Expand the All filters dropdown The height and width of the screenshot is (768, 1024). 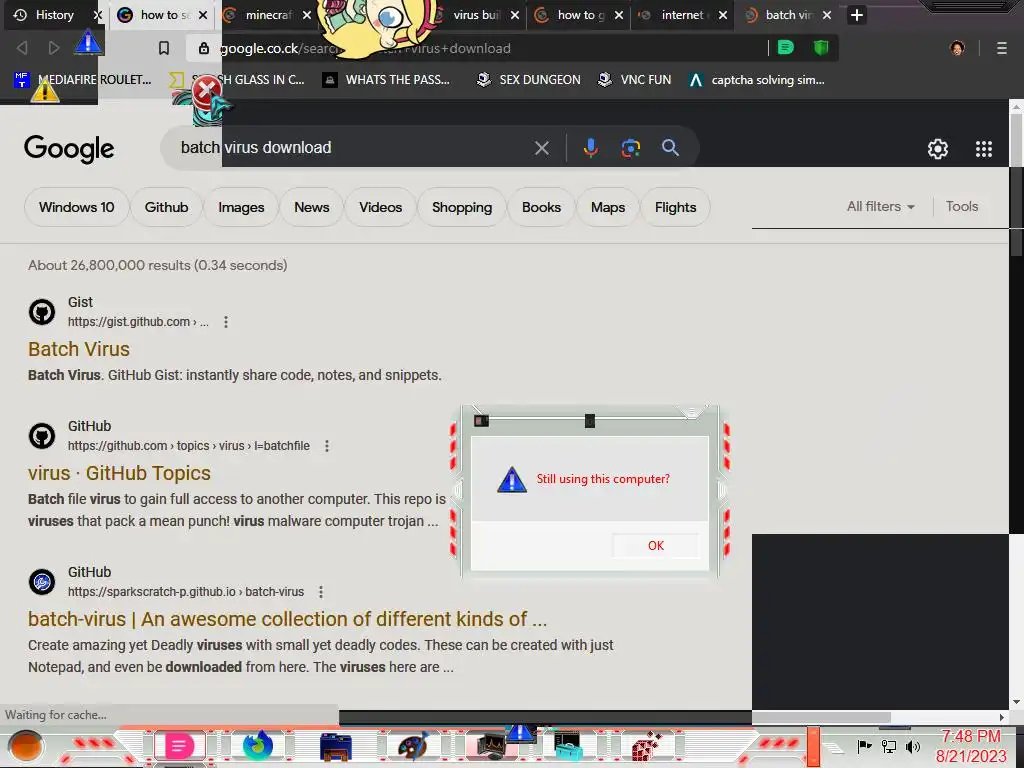point(880,206)
